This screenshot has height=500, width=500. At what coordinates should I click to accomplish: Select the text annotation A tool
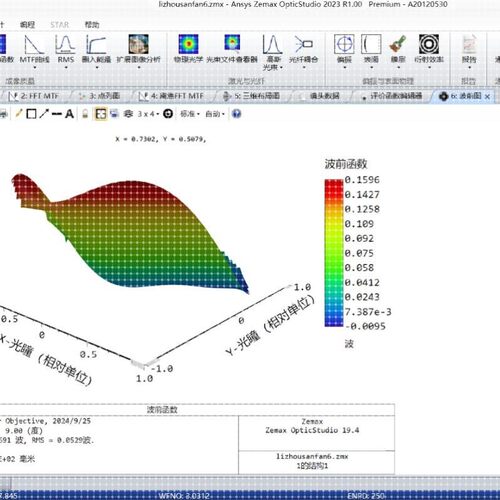click(69, 114)
